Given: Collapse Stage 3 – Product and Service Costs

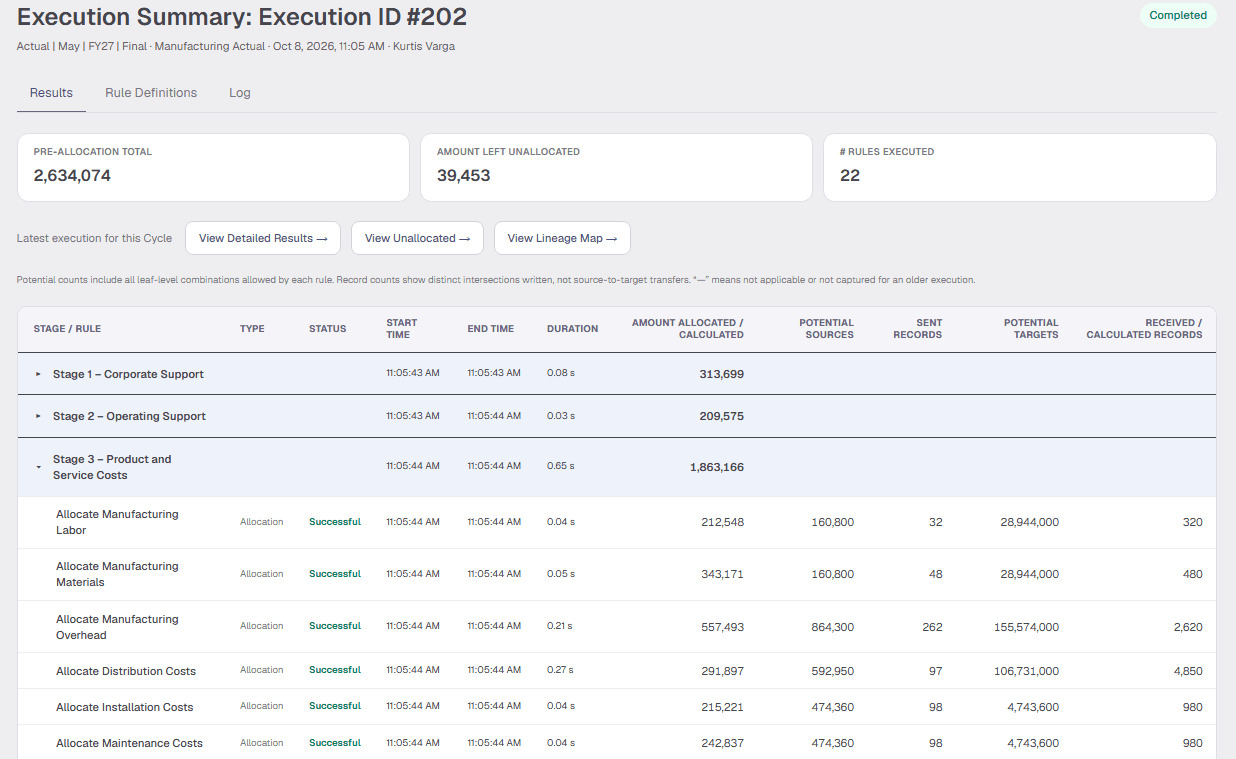Looking at the screenshot, I should [39, 467].
